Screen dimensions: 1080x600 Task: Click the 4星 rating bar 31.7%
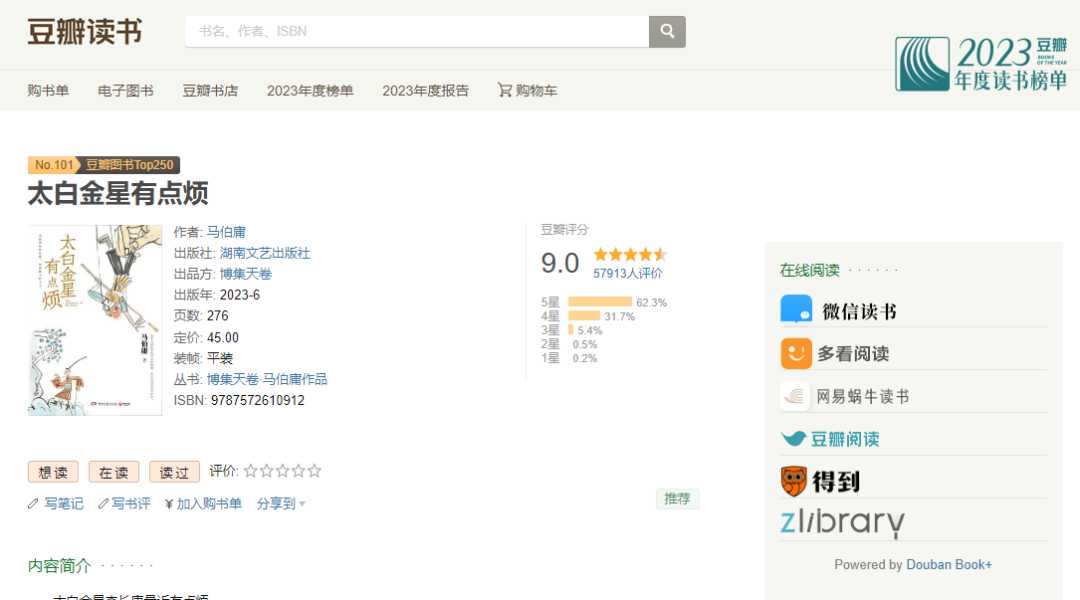tap(584, 315)
